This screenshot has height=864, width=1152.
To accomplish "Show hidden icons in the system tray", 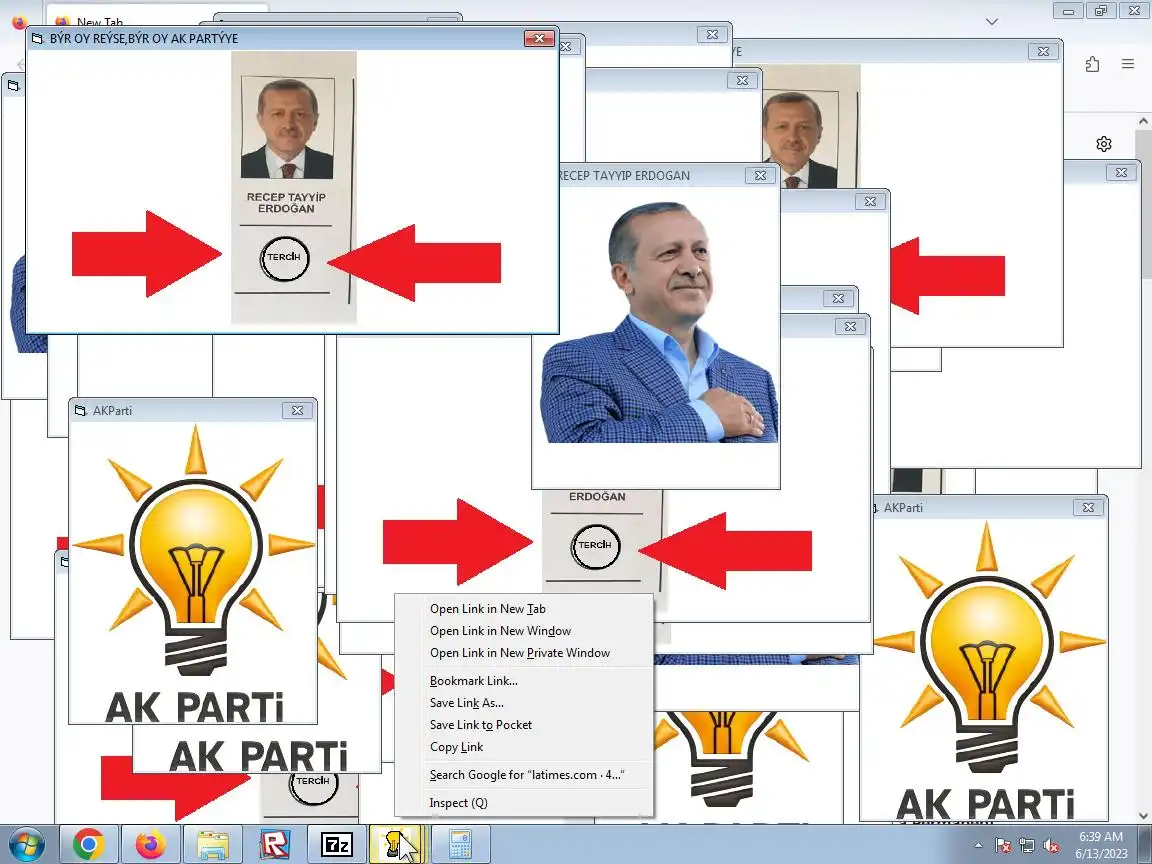I will click(978, 846).
